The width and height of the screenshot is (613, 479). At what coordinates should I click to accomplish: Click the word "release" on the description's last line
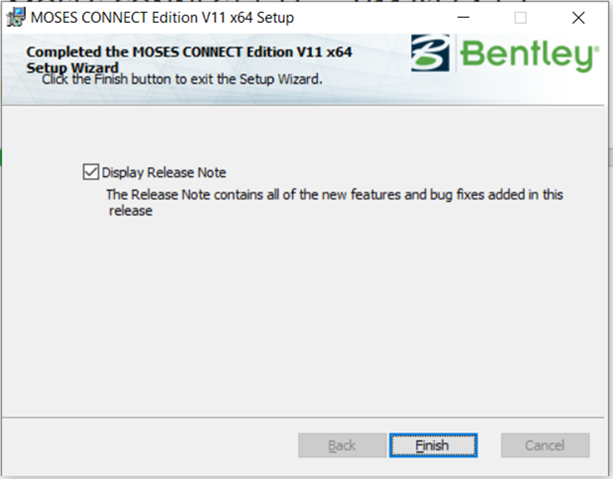pos(129,211)
